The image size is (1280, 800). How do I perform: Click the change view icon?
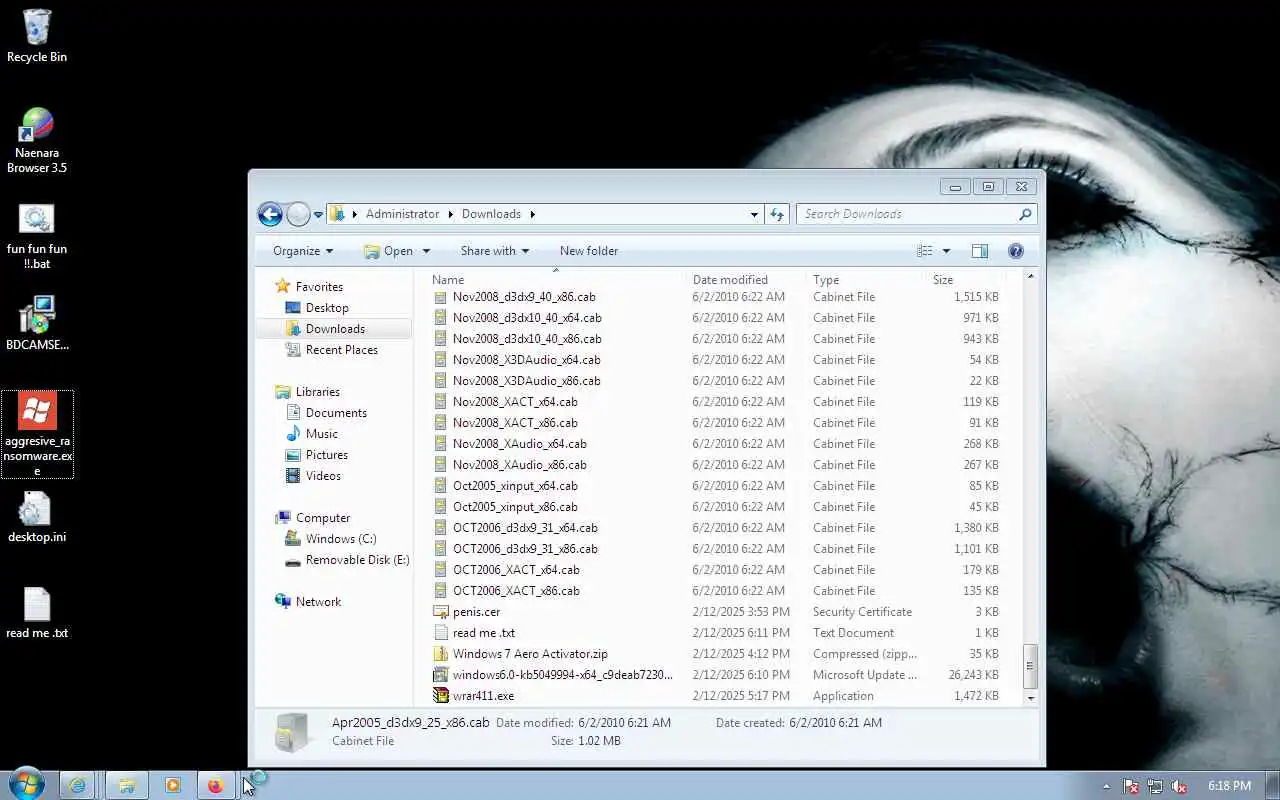click(x=925, y=251)
